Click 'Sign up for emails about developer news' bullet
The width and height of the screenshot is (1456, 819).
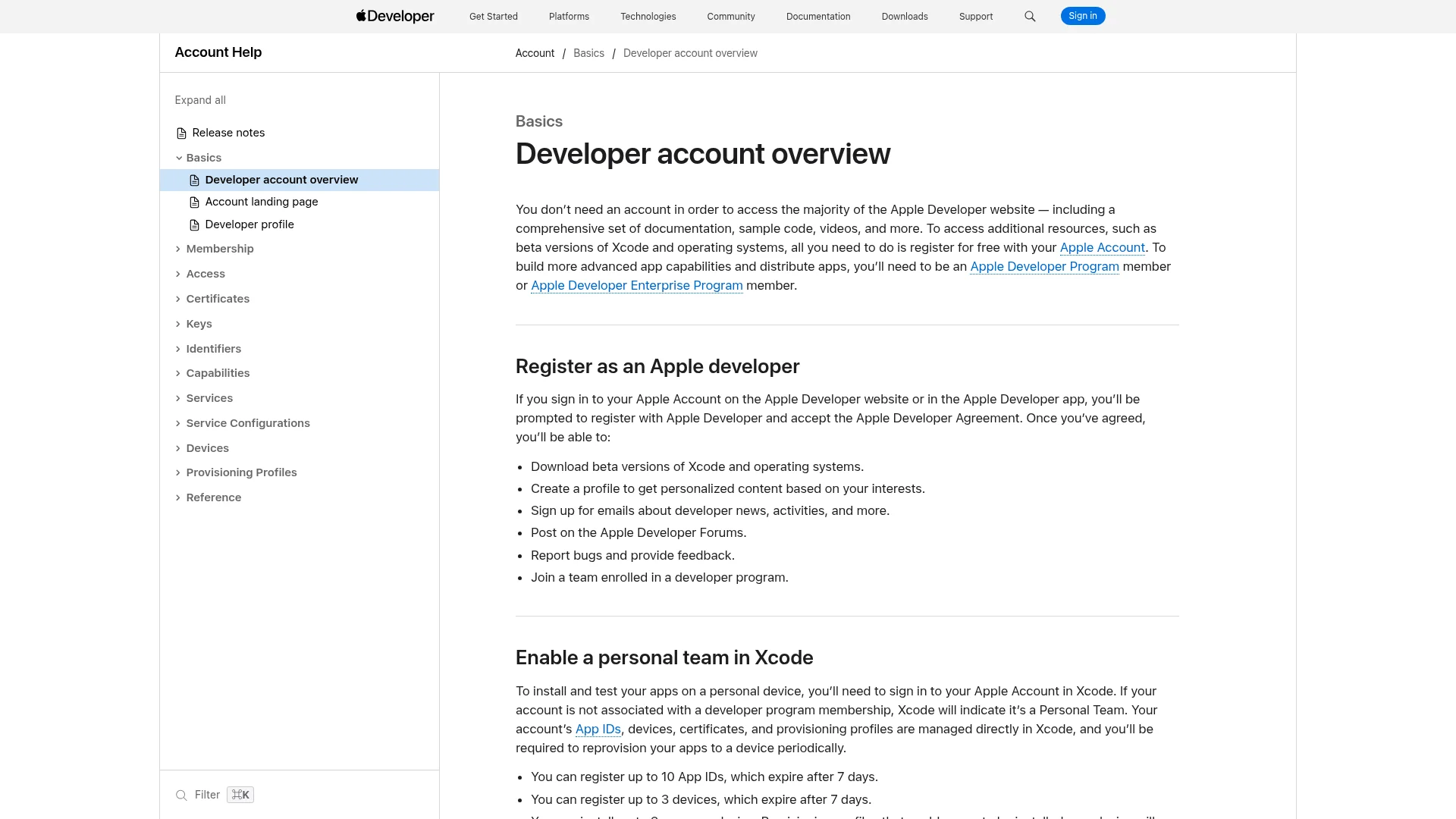point(710,510)
